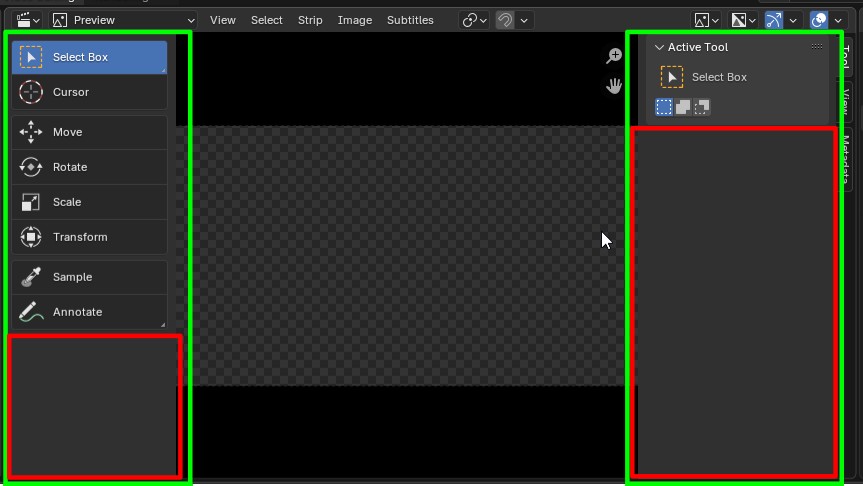Open the pivot point dropdown
This screenshot has width=863, height=486.
coord(474,20)
